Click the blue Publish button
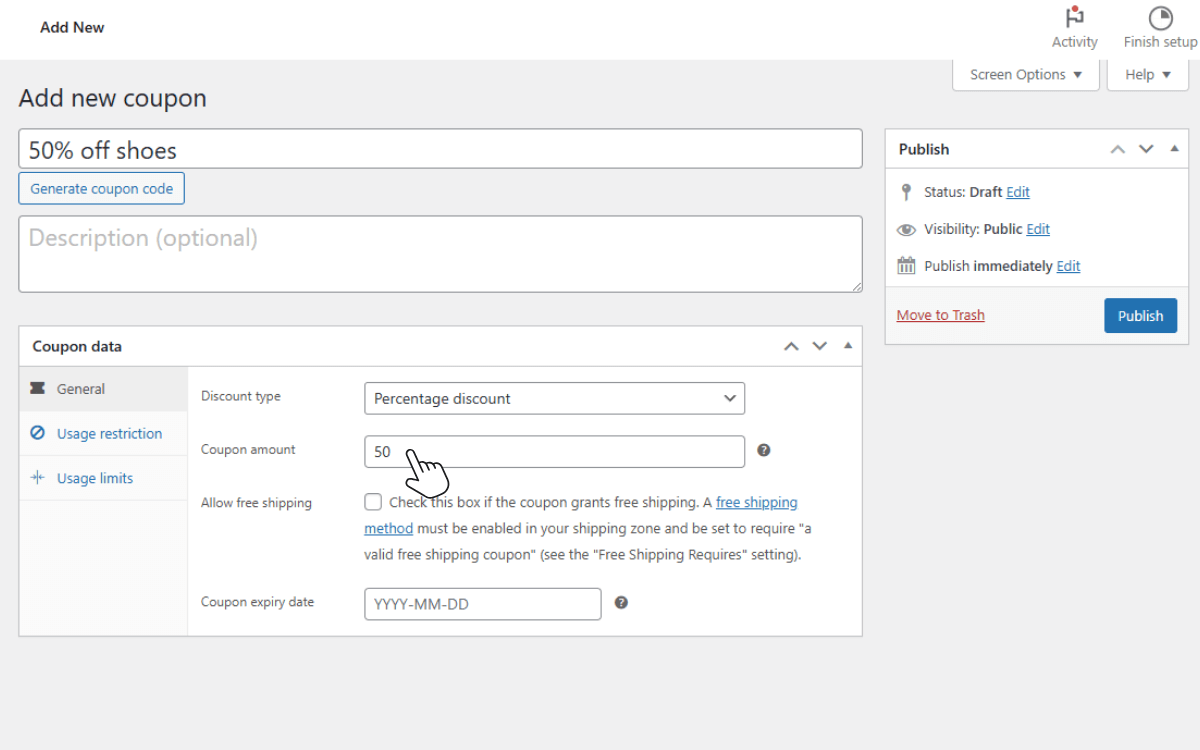The image size is (1200, 750). point(1140,315)
